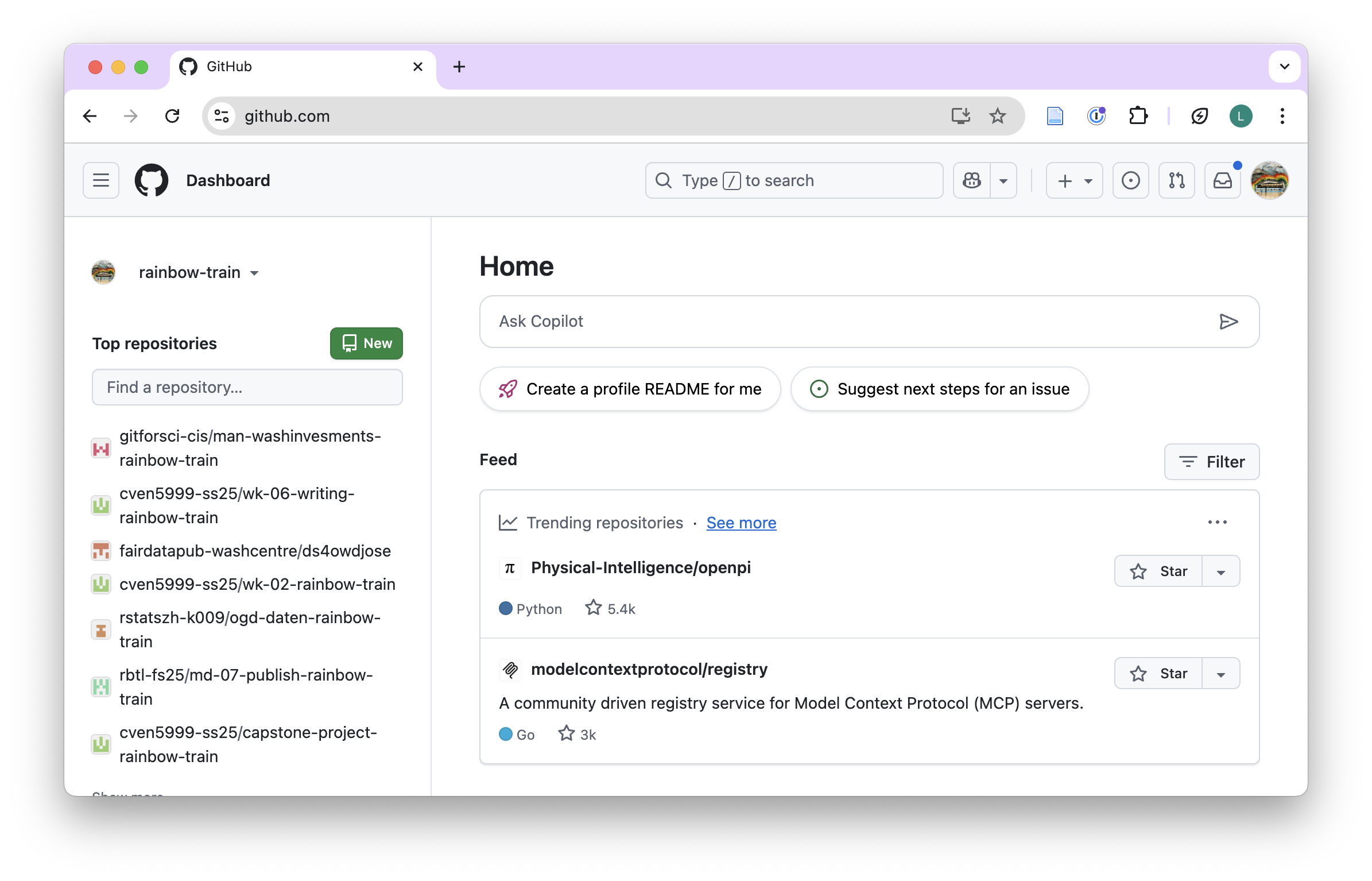Screen dimensions: 1372x881
Task: Click the browser extensions puzzle icon
Action: click(x=1138, y=116)
